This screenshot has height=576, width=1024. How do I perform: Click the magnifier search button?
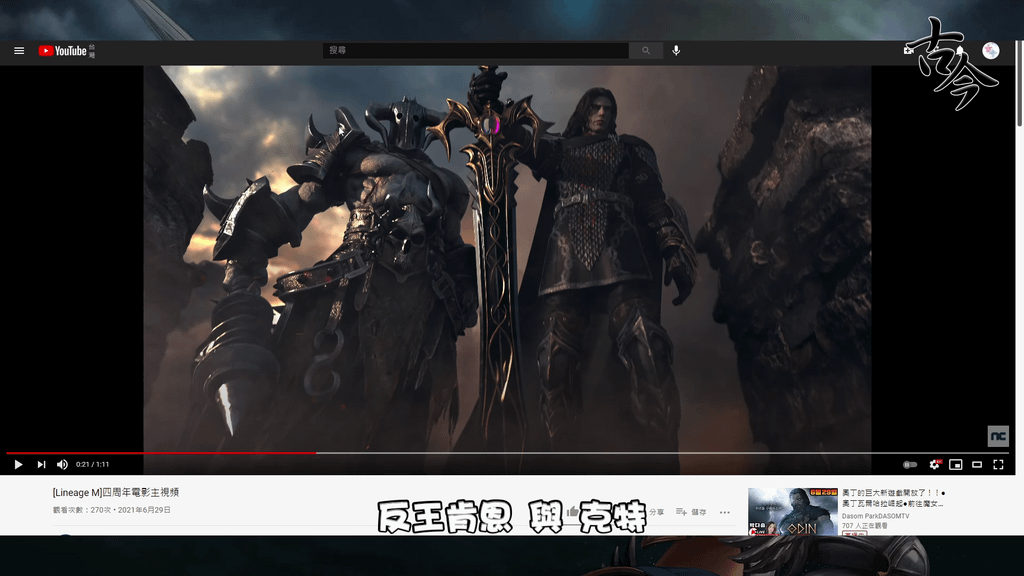(x=646, y=50)
